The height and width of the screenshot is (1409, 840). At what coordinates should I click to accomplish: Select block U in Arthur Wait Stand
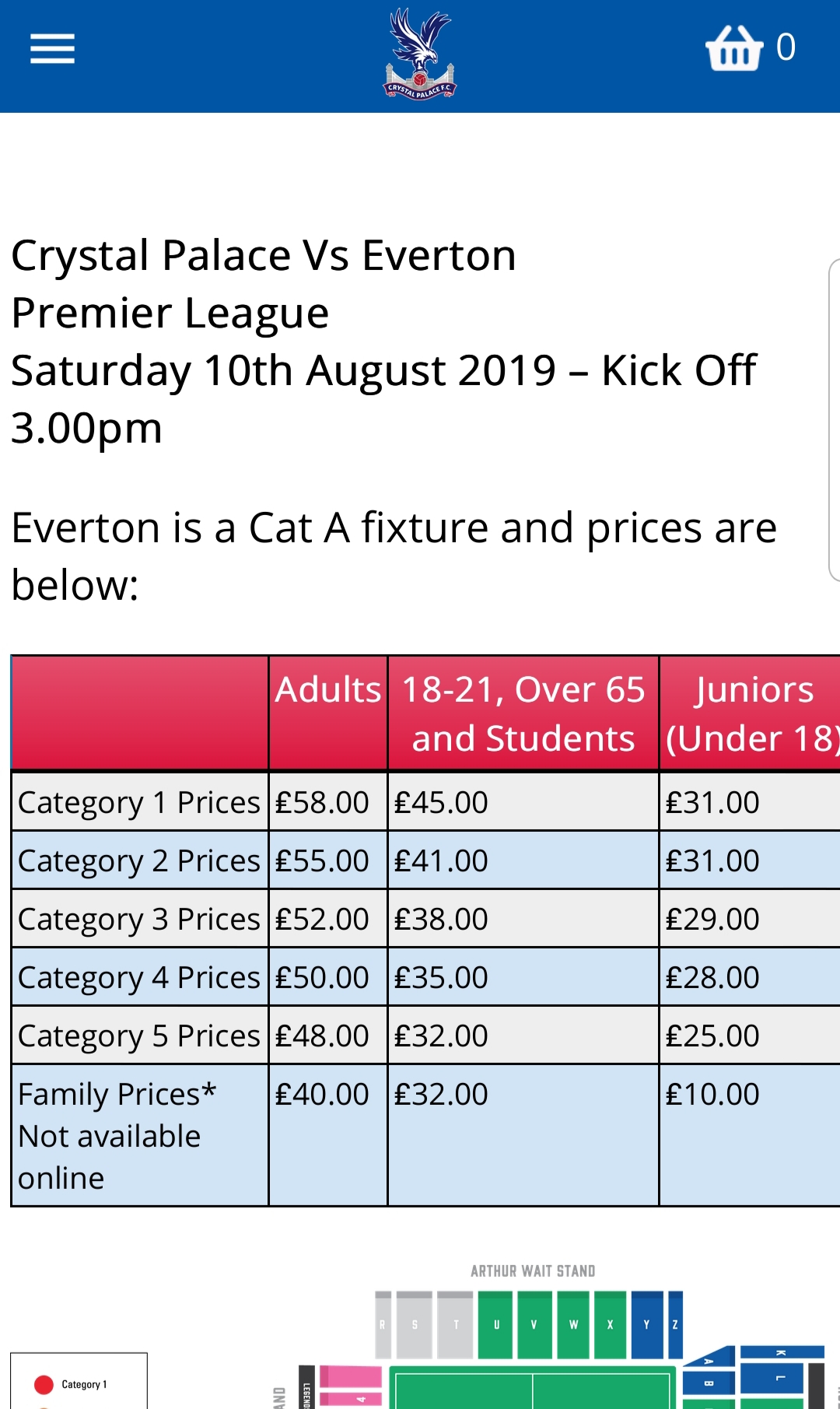[x=495, y=1324]
